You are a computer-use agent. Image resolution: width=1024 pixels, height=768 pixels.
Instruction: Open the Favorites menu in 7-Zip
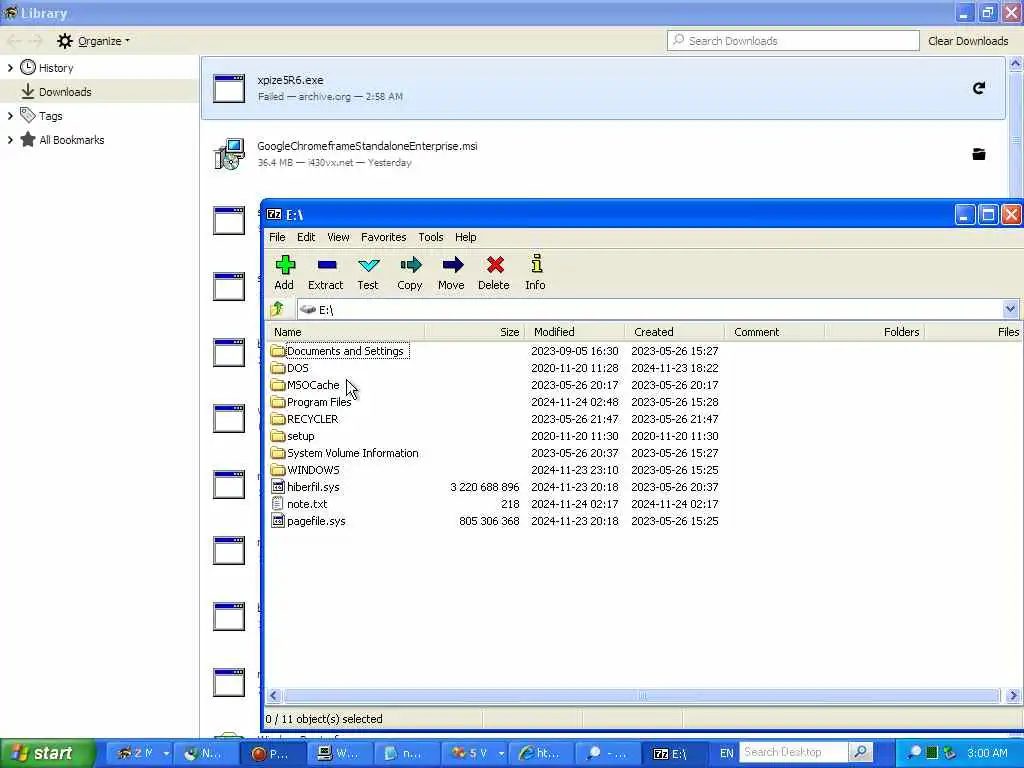[x=383, y=237]
